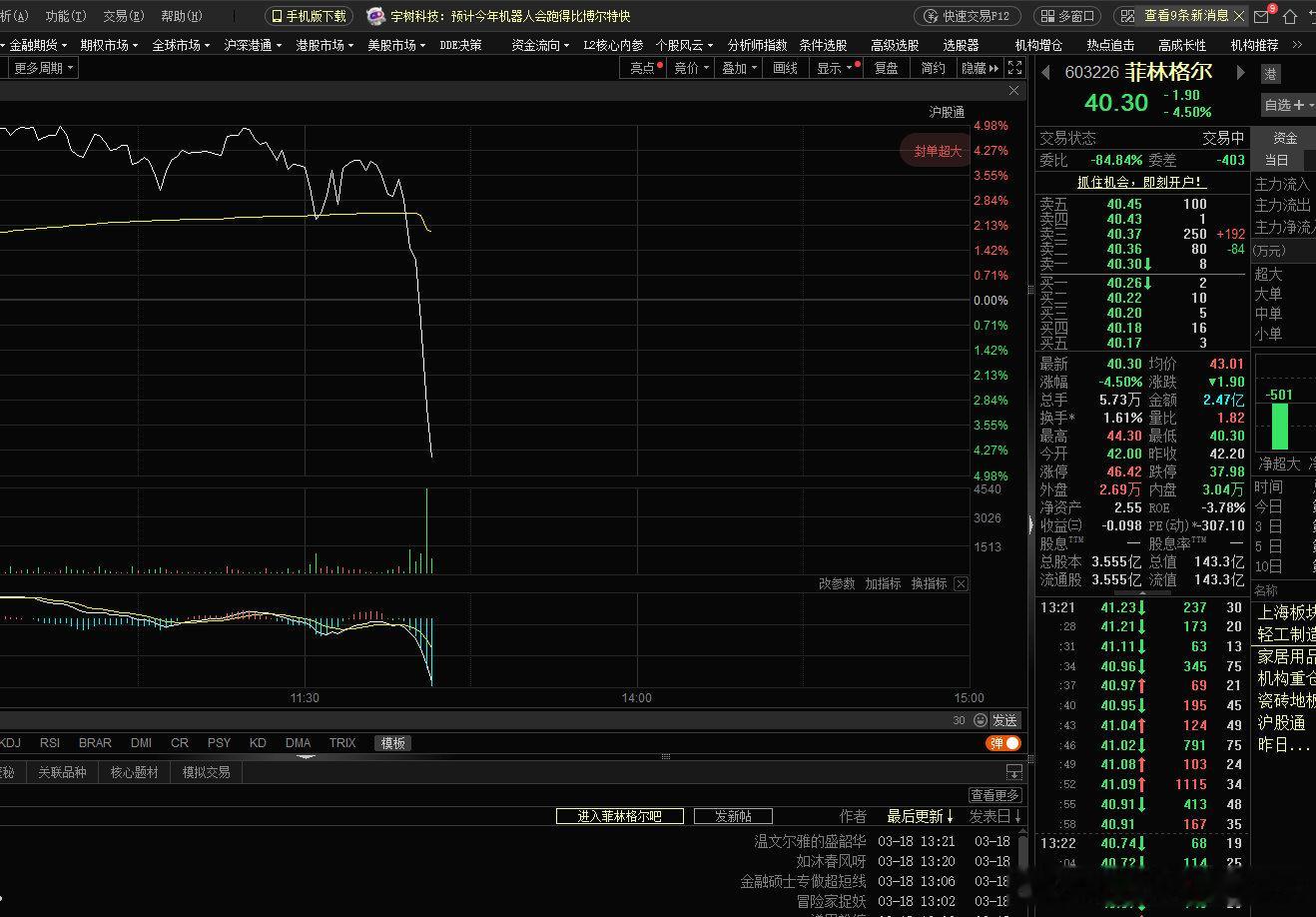The height and width of the screenshot is (917, 1316).
Task: Select the 资金 tab in side panel
Action: pos(1285,138)
